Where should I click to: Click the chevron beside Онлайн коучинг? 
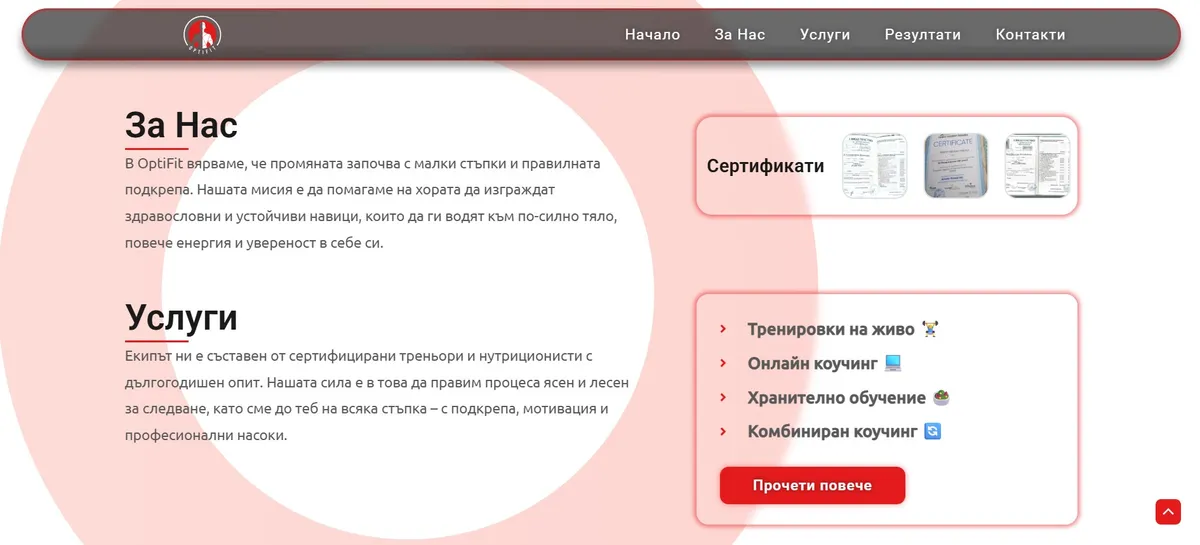click(x=723, y=363)
